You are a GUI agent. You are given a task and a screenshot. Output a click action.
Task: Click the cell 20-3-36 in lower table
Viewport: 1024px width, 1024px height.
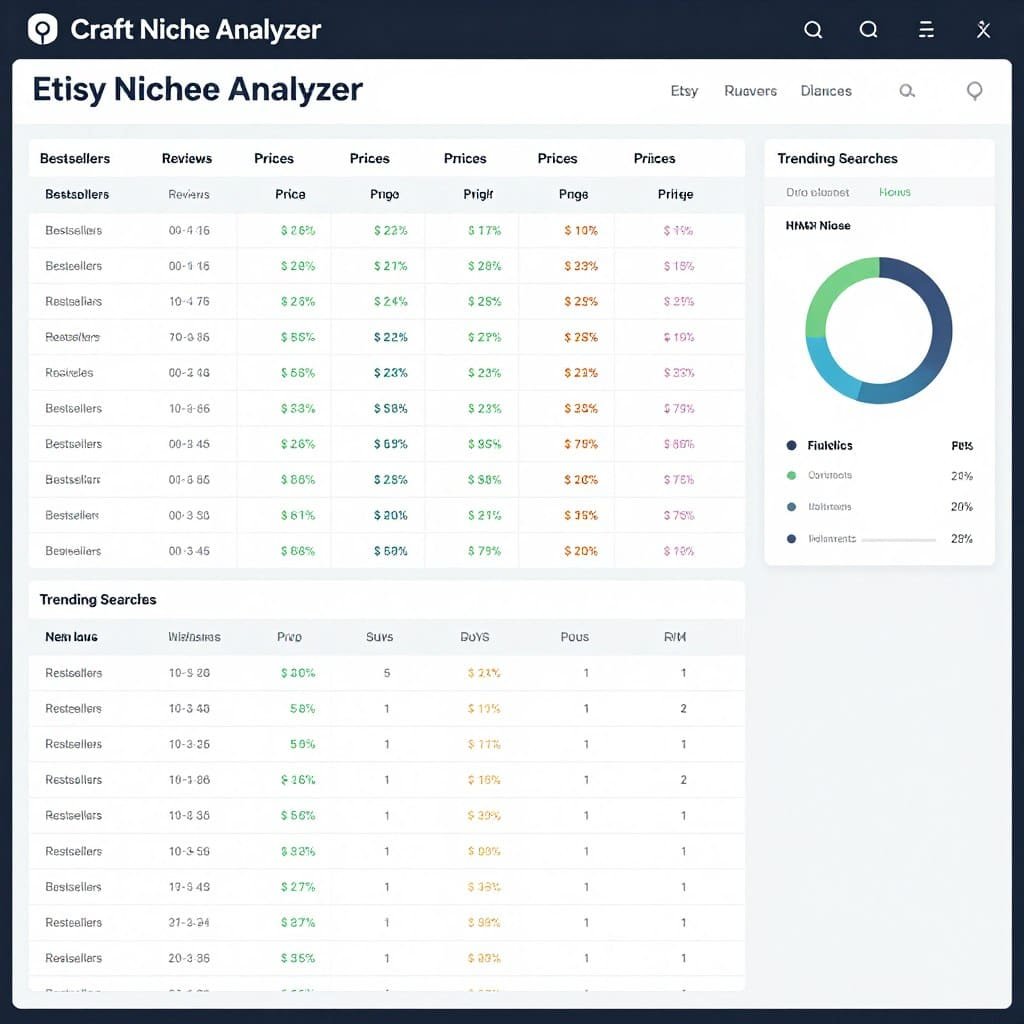(x=189, y=958)
